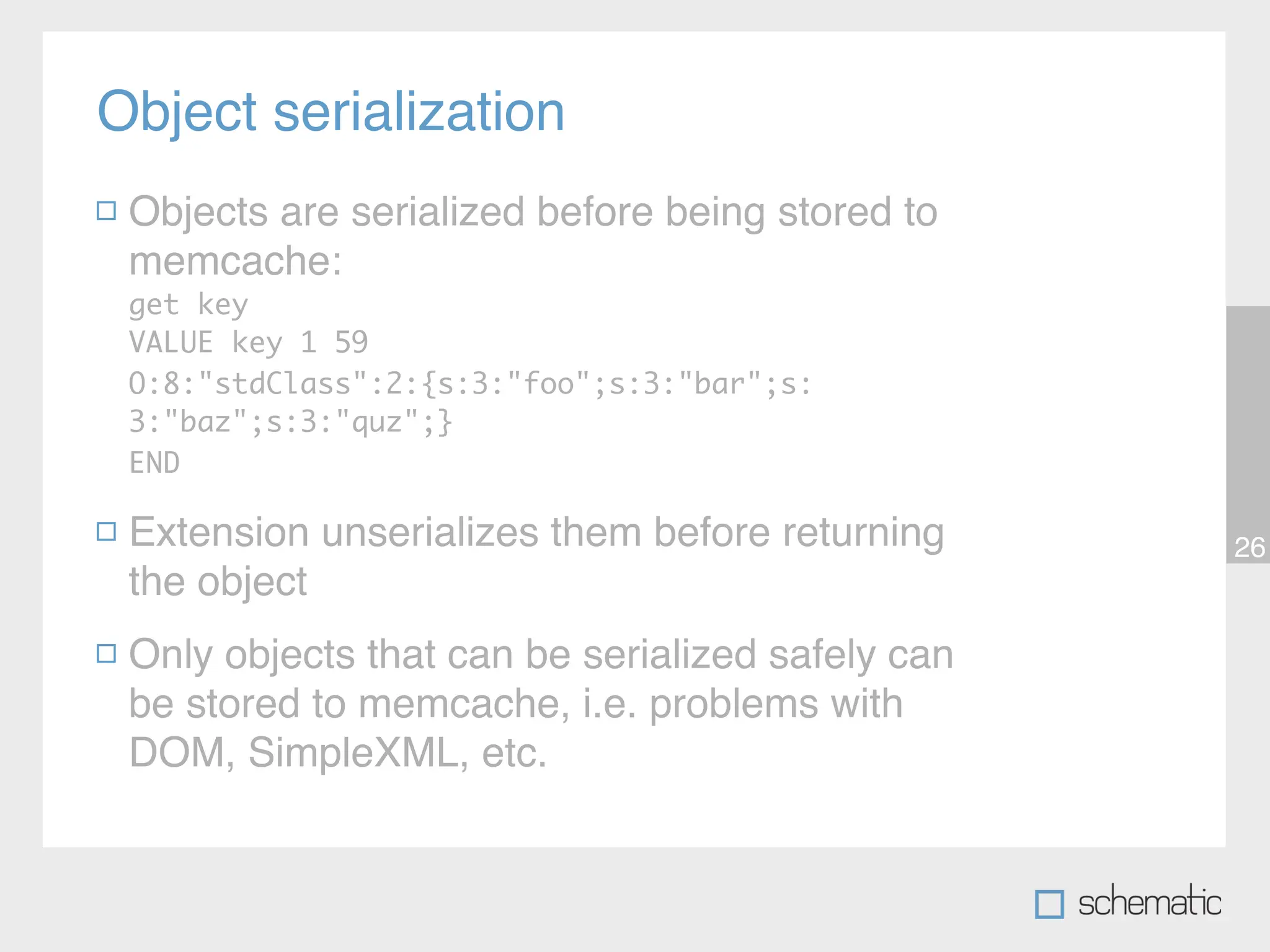Click the code line starting with 3:"baz"
1270x952 pixels.
click(x=290, y=423)
